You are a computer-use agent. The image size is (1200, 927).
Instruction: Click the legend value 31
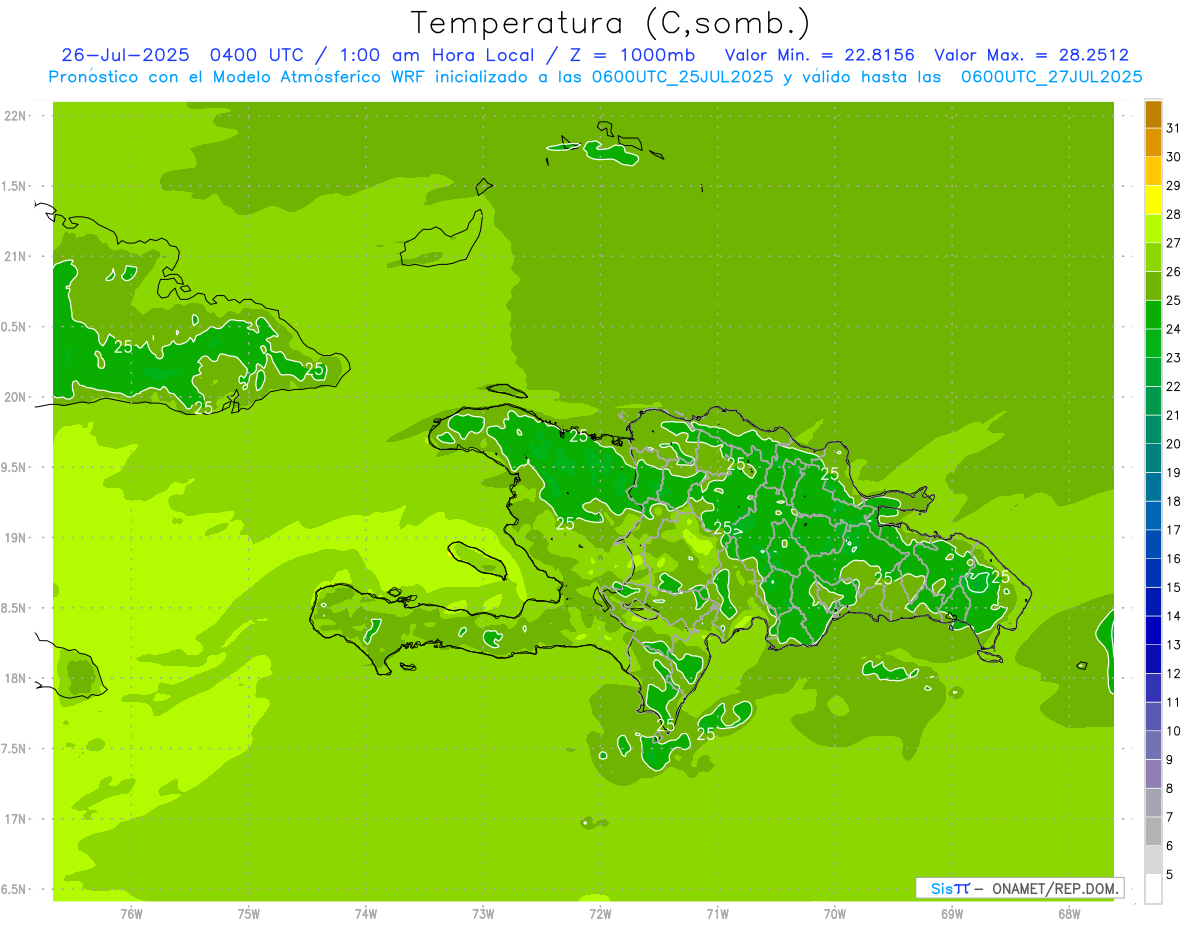(1174, 128)
